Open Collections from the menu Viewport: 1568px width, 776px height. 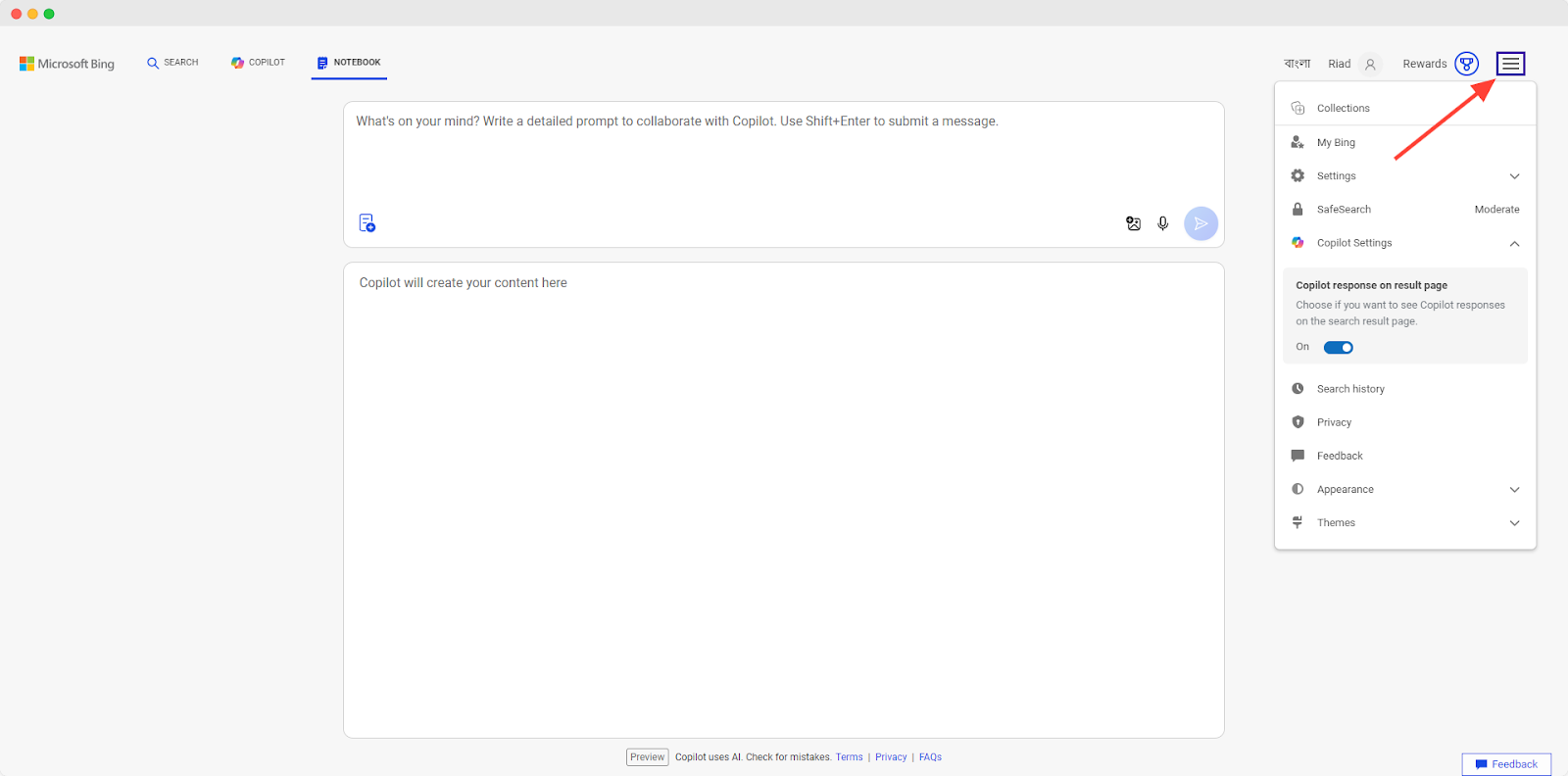[1405, 108]
